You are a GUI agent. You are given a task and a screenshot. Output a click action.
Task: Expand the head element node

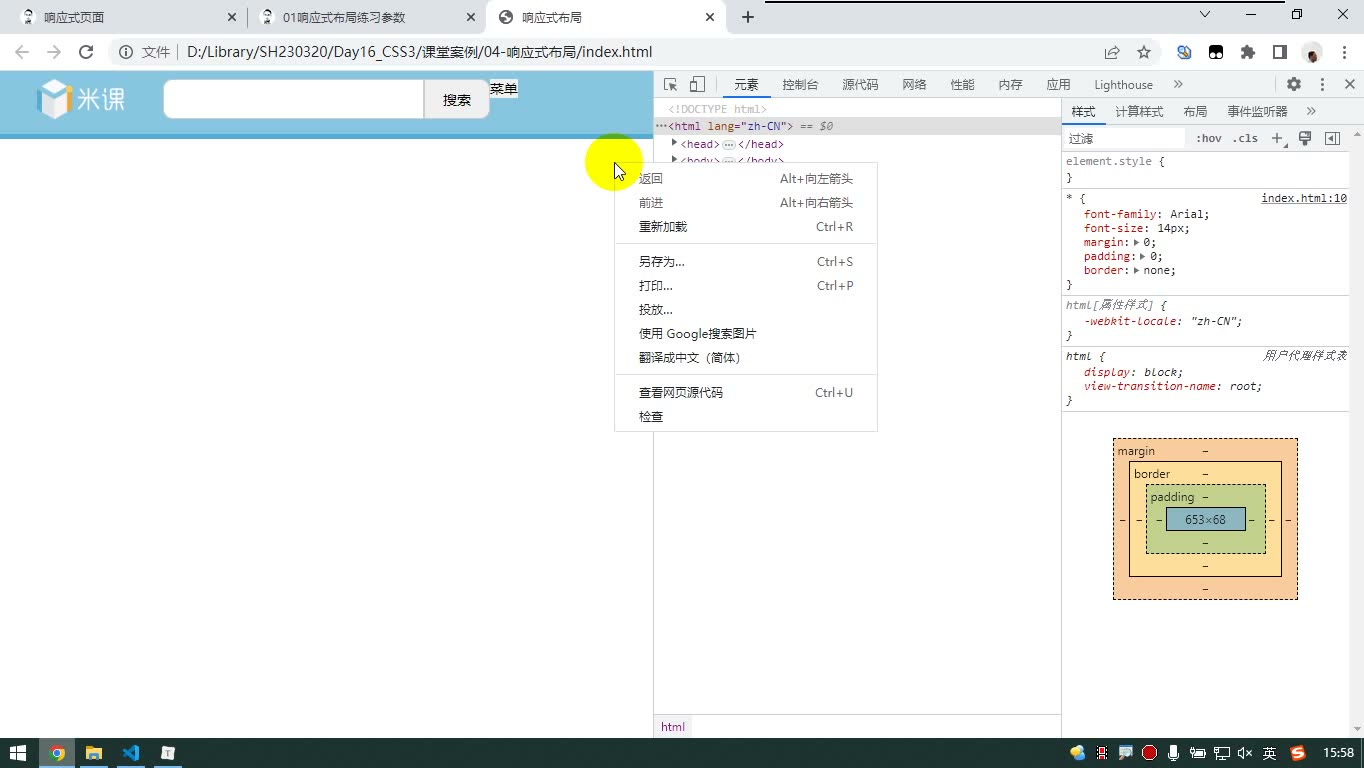point(675,144)
